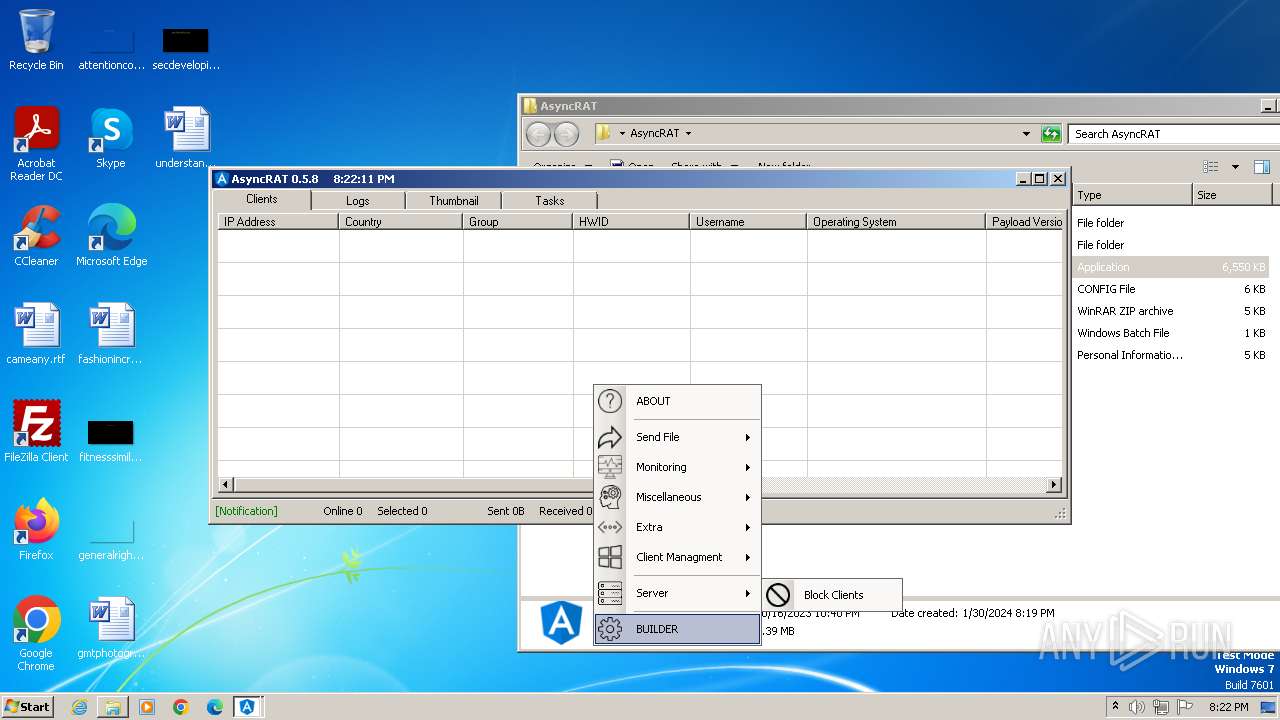The width and height of the screenshot is (1280, 720).
Task: Expand Extra submenu arrow
Action: [748, 527]
